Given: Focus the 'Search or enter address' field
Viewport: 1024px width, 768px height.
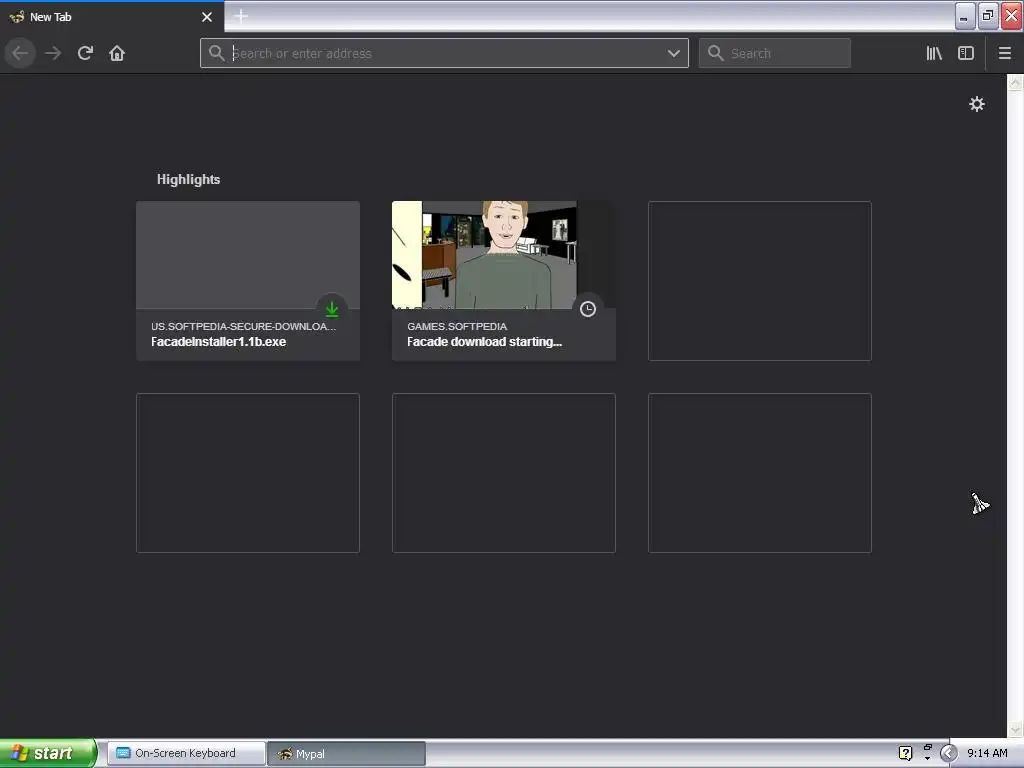Looking at the screenshot, I should (x=444, y=54).
